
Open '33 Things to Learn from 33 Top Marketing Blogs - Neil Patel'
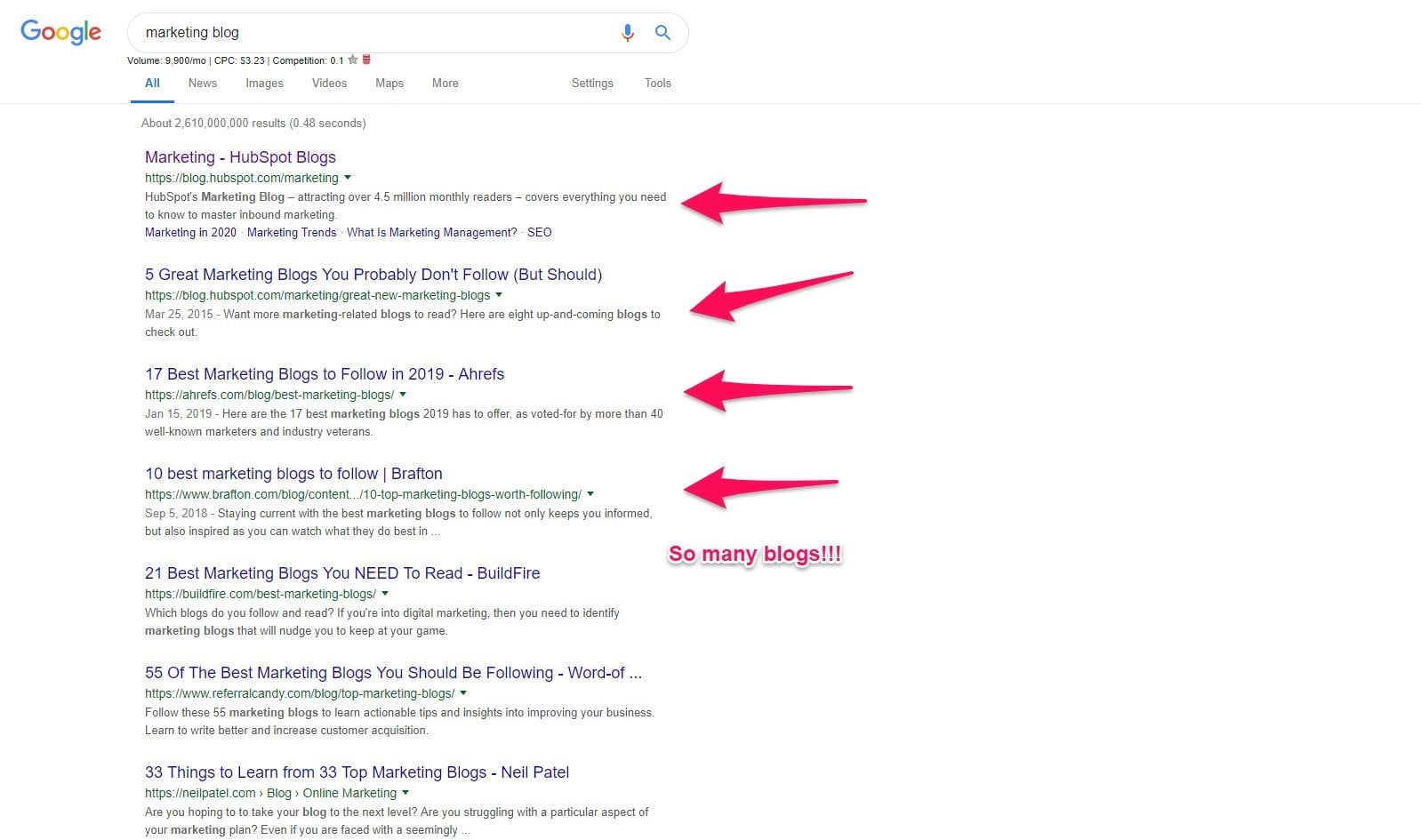tap(357, 772)
